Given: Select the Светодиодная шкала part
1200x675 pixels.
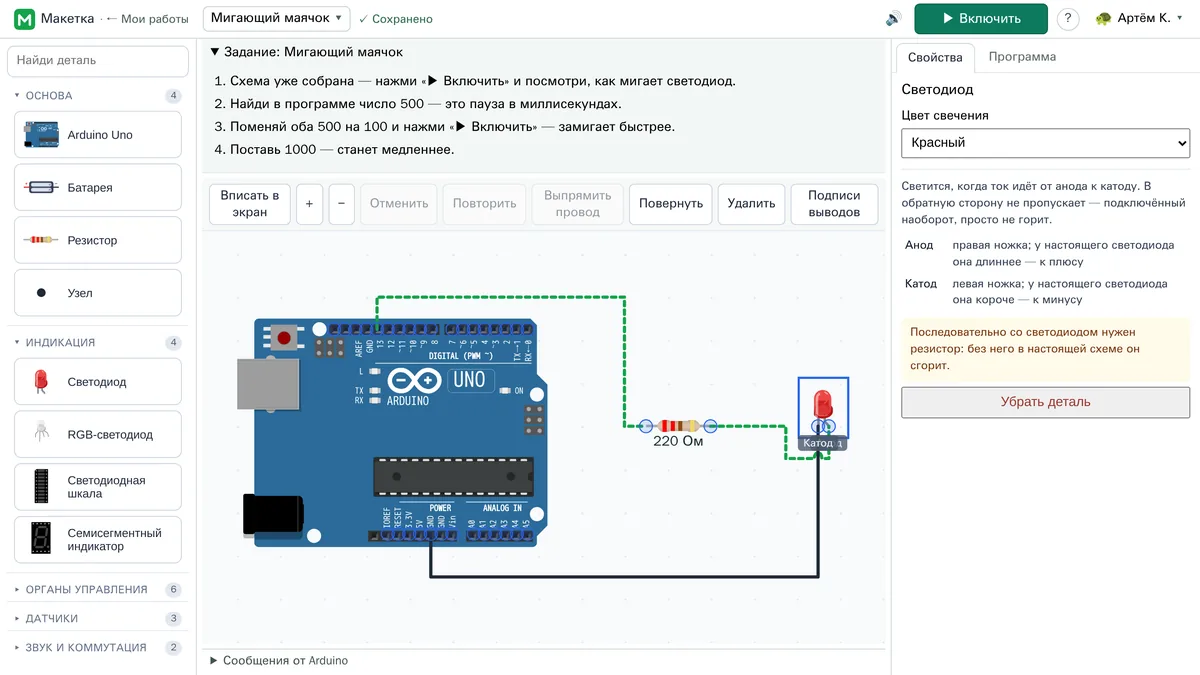Looking at the screenshot, I should (x=98, y=487).
